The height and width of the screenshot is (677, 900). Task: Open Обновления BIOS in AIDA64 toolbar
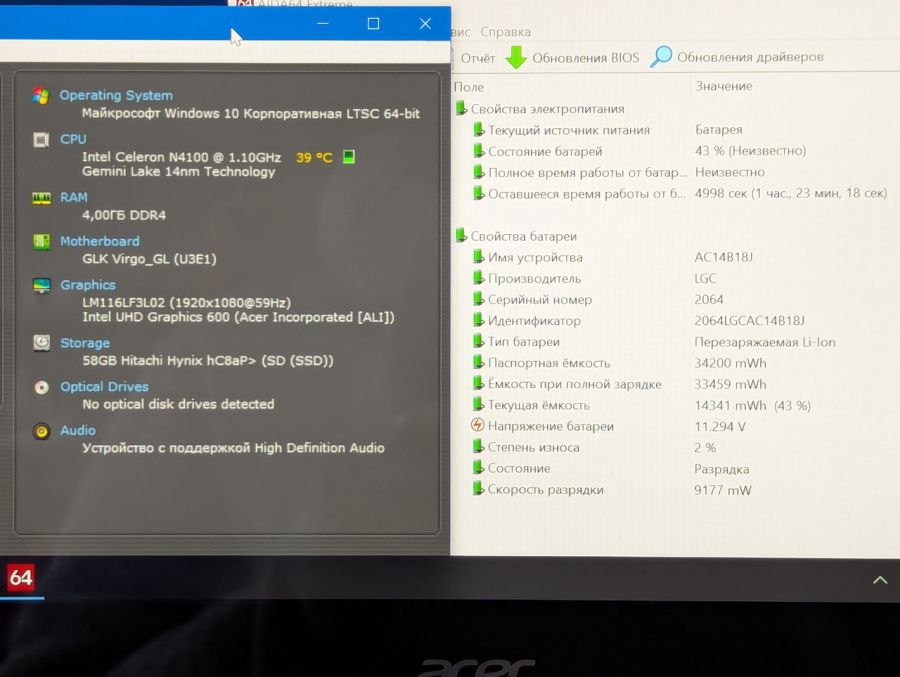[x=585, y=58]
